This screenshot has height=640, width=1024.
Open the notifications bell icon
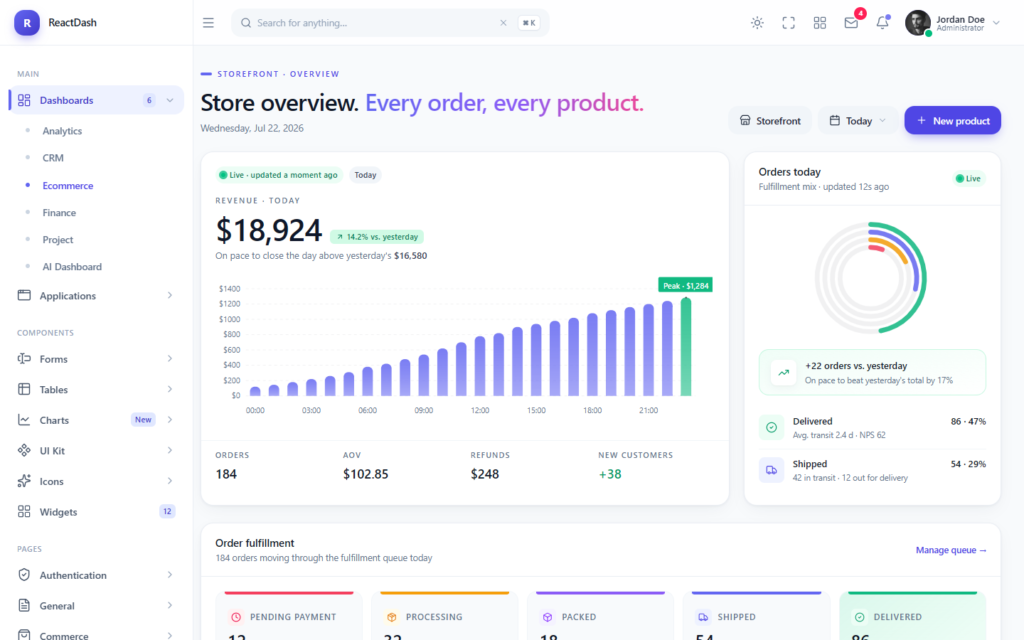882,23
